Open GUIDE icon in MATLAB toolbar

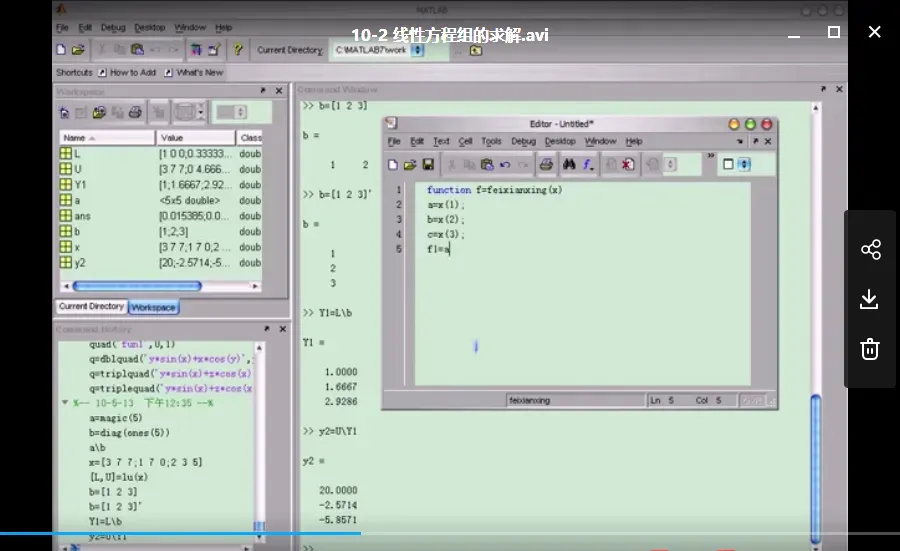tap(214, 50)
